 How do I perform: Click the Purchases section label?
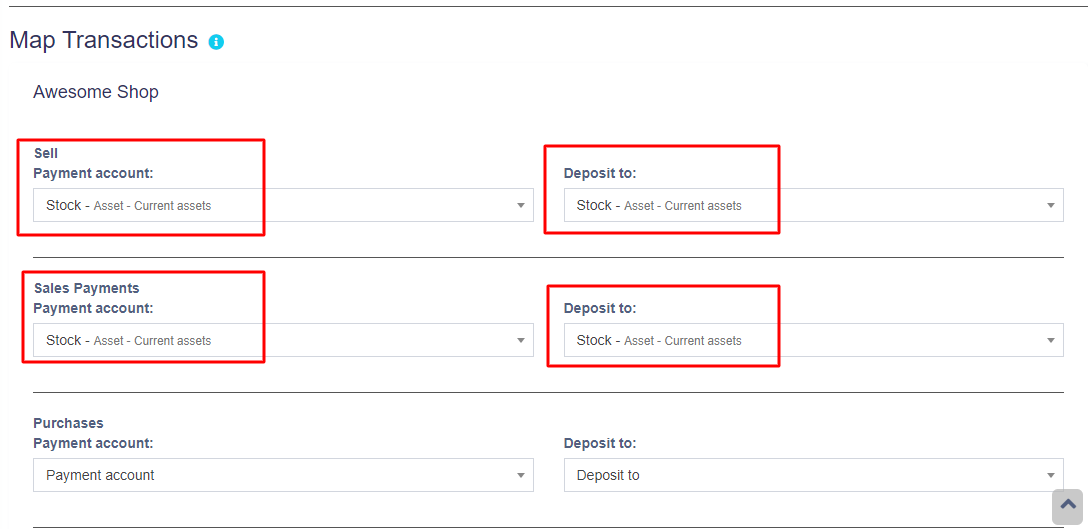tap(68, 423)
